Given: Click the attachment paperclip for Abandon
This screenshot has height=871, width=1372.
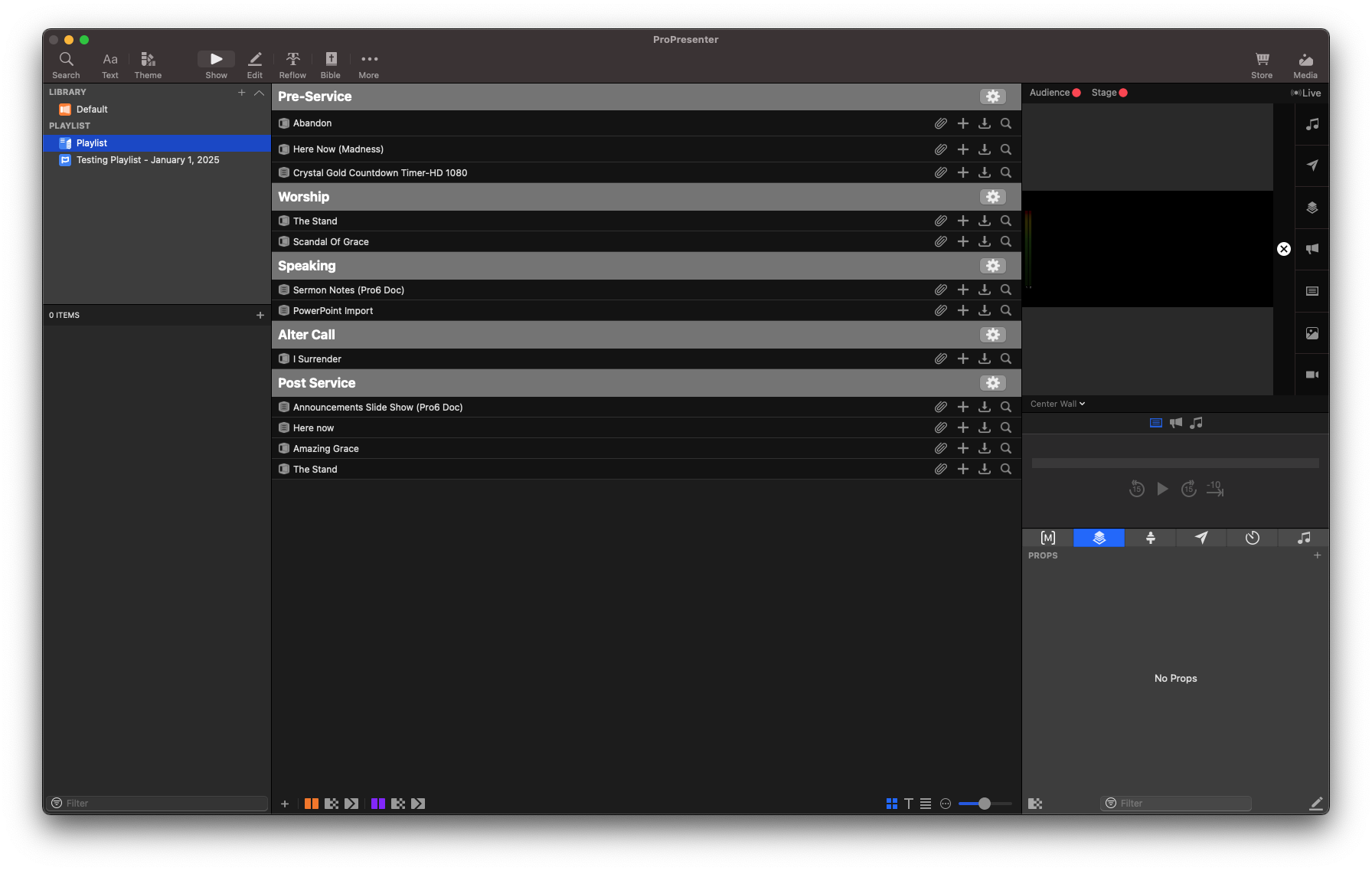Looking at the screenshot, I should click(941, 123).
